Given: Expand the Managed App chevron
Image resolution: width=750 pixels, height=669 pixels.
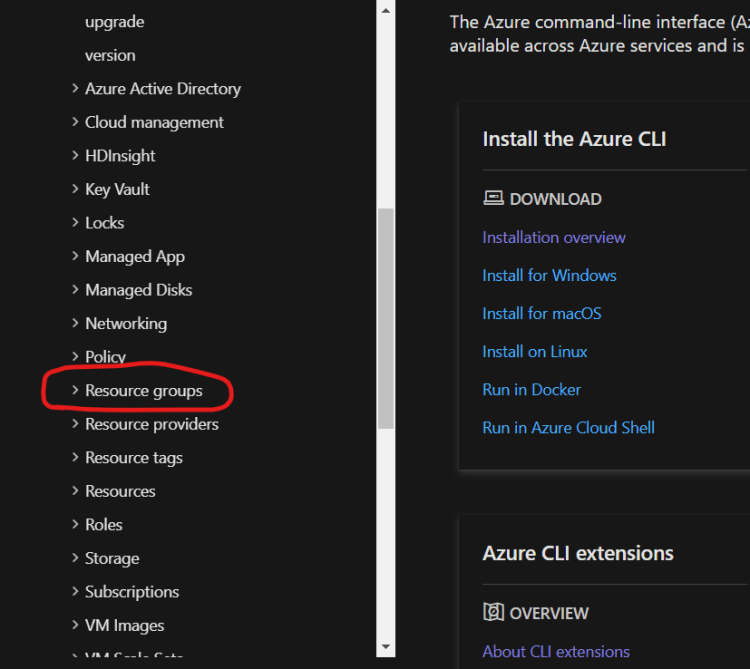Looking at the screenshot, I should 75,256.
